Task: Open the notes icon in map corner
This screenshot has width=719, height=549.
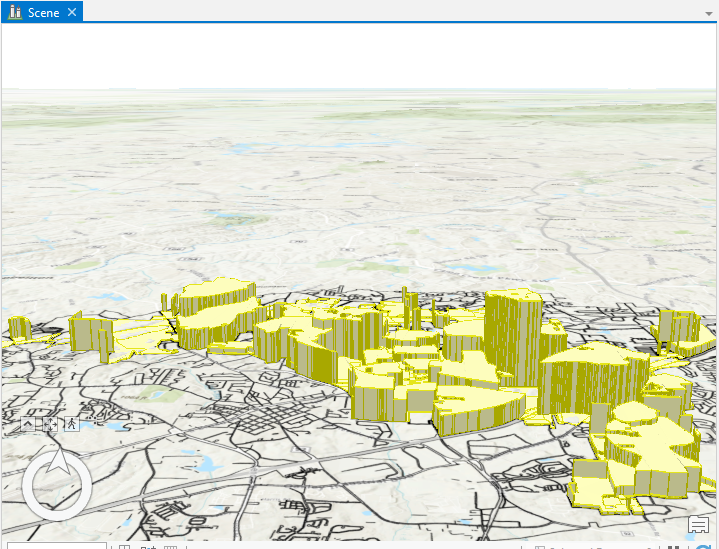Action: (698, 526)
